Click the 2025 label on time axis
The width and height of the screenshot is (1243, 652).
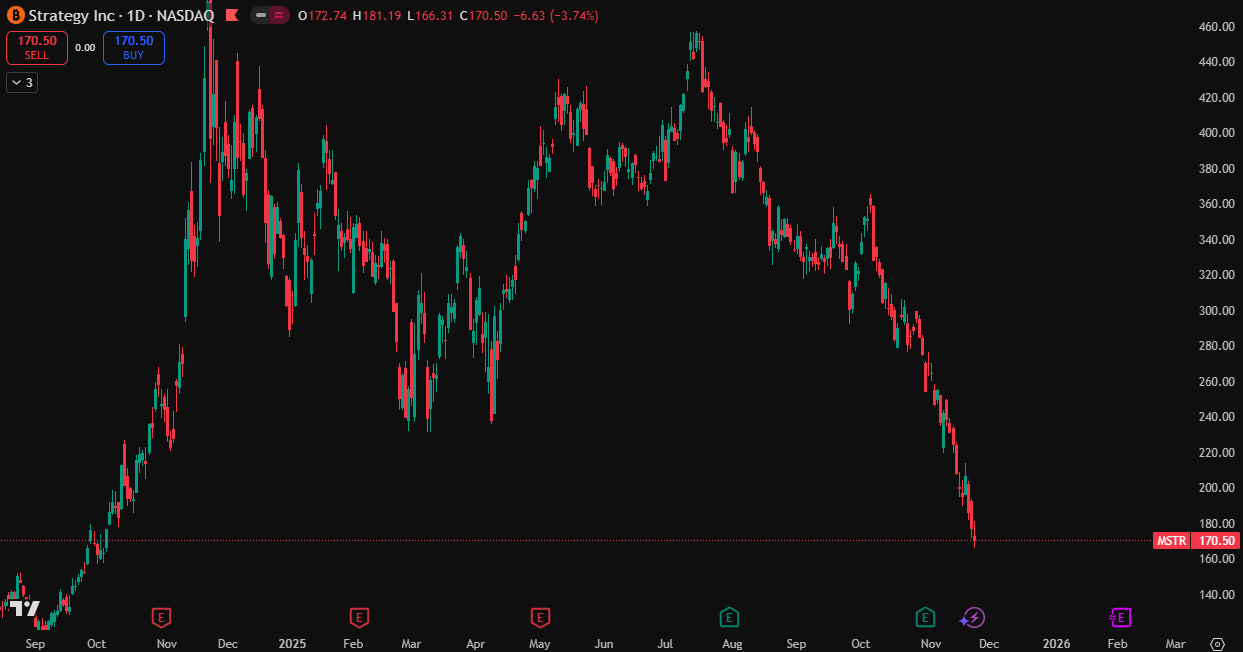pos(293,643)
